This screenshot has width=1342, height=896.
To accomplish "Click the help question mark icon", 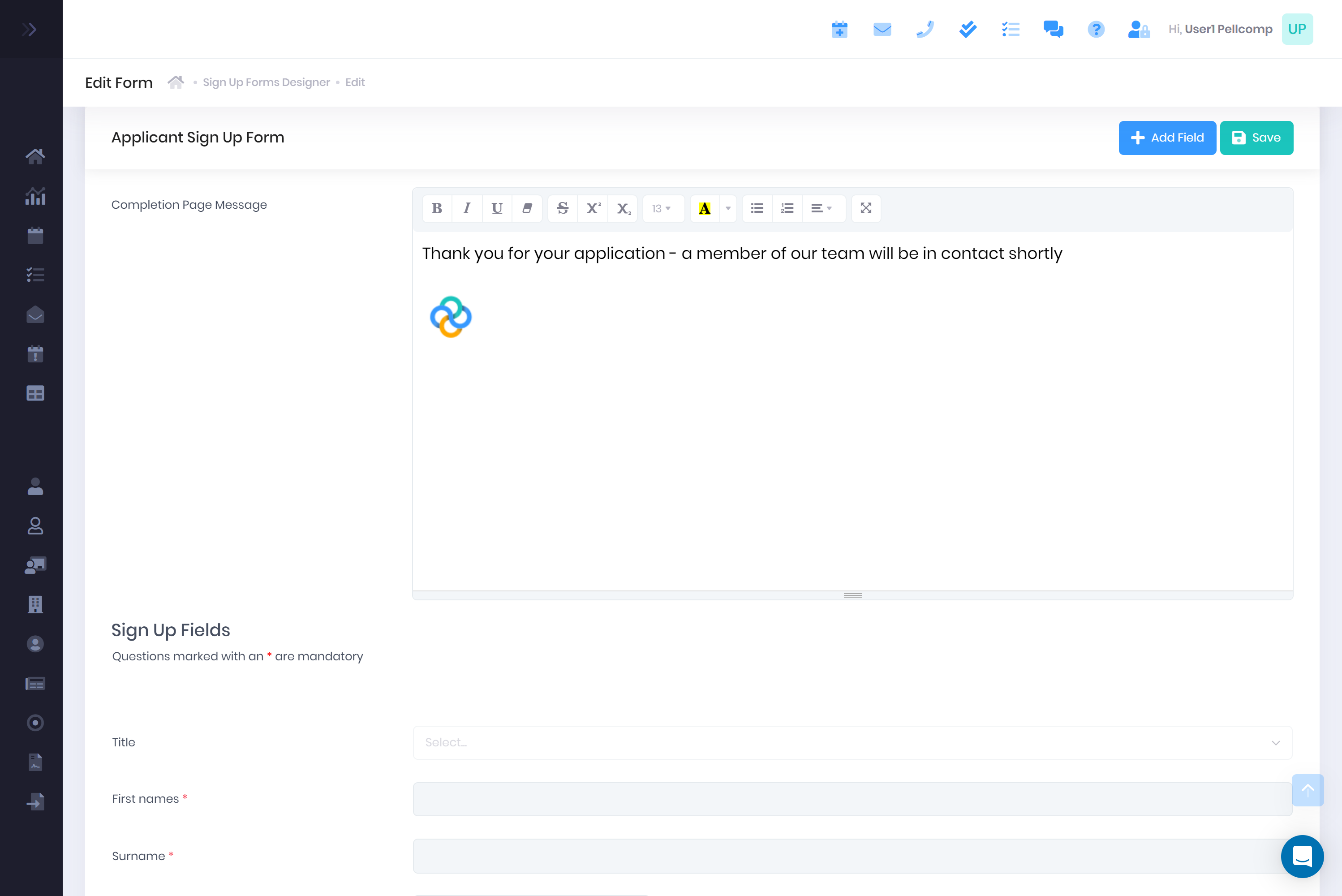I will point(1096,29).
